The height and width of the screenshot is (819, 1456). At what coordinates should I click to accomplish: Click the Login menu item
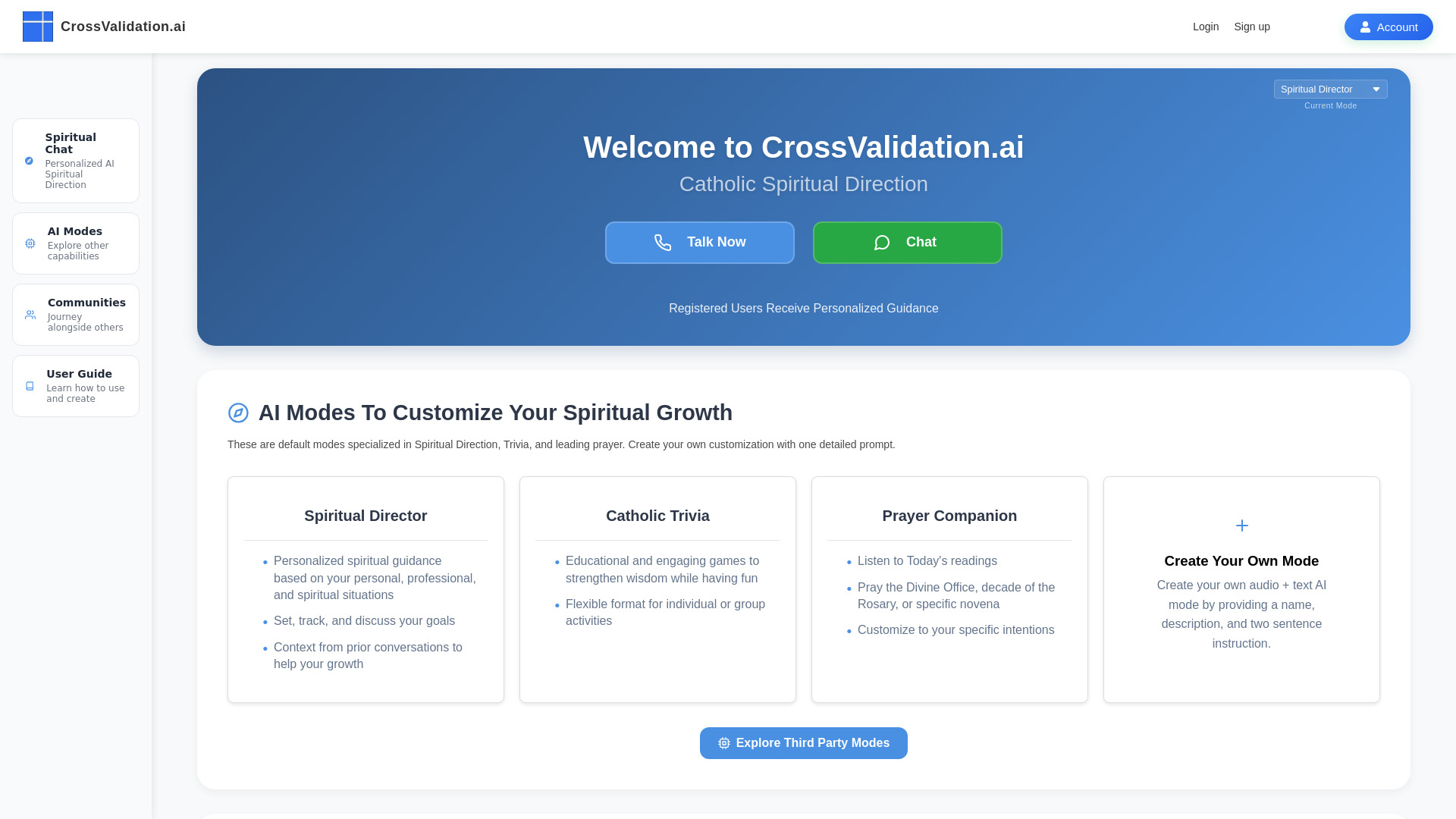1205,26
